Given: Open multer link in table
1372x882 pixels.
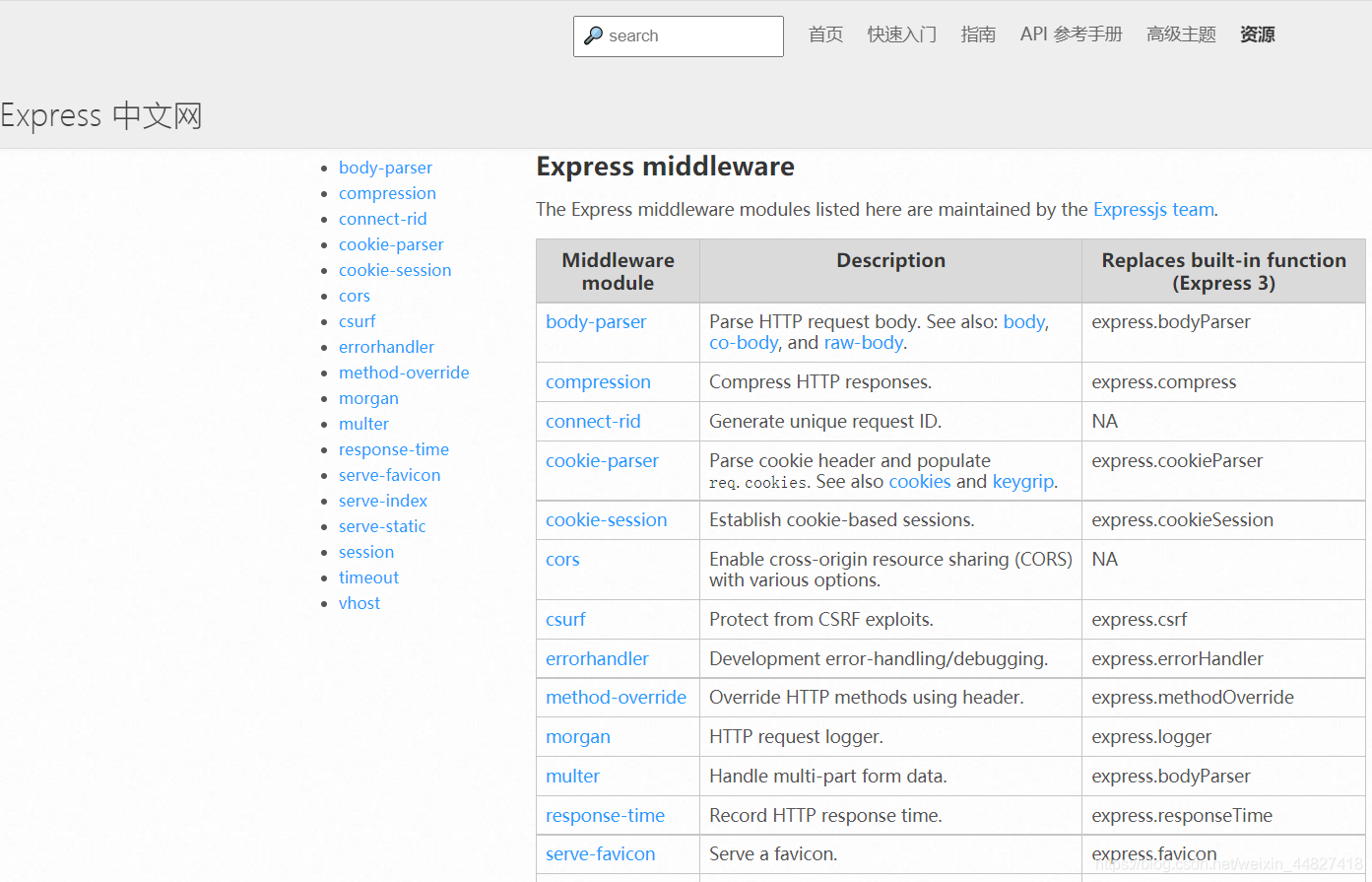Looking at the screenshot, I should pos(572,776).
